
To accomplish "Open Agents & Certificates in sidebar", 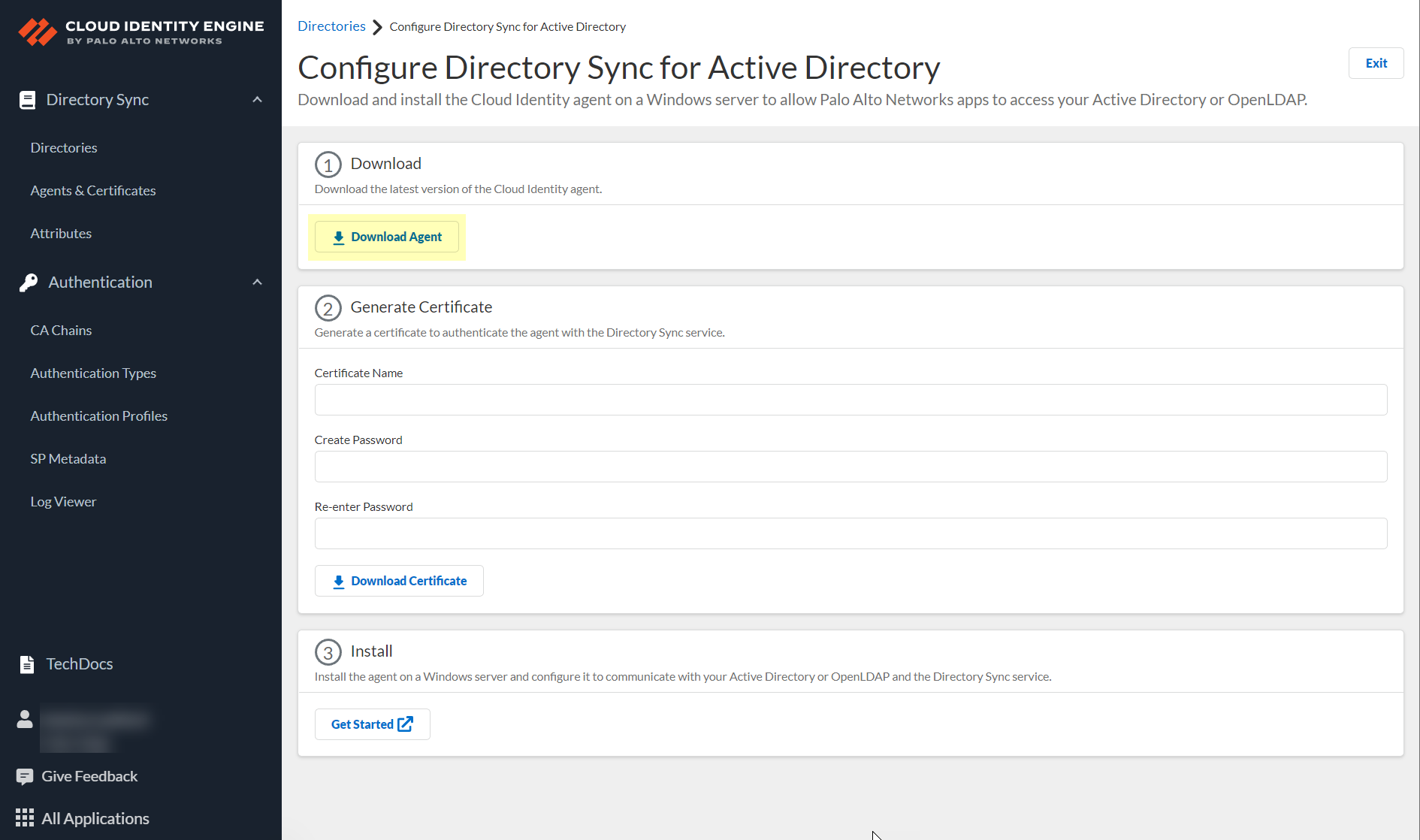I will pyautogui.click(x=93, y=191).
